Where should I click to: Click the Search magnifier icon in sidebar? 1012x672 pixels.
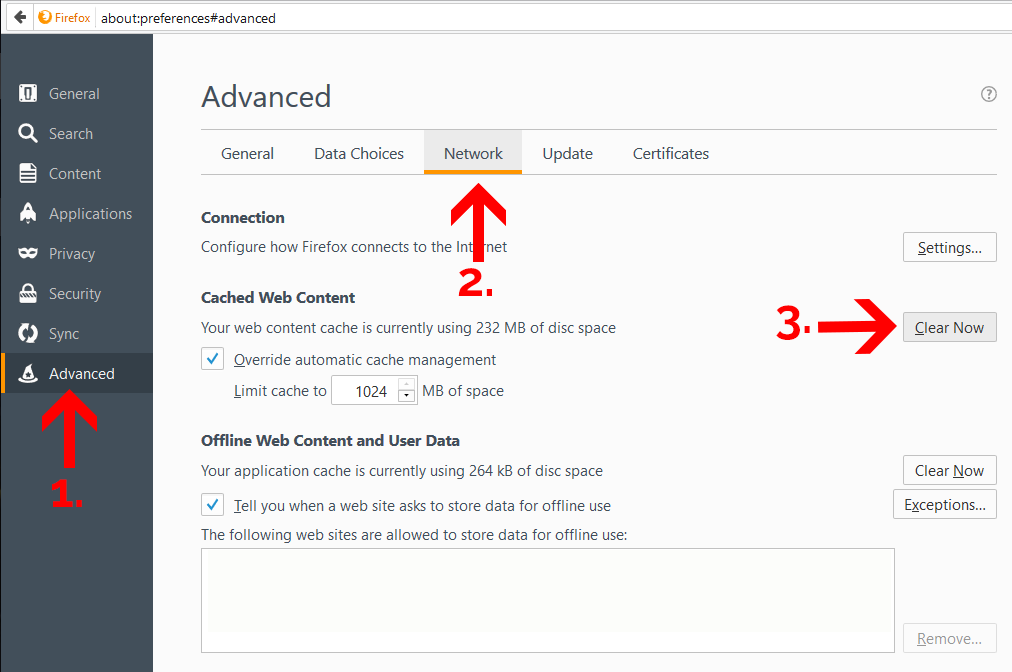click(x=28, y=134)
